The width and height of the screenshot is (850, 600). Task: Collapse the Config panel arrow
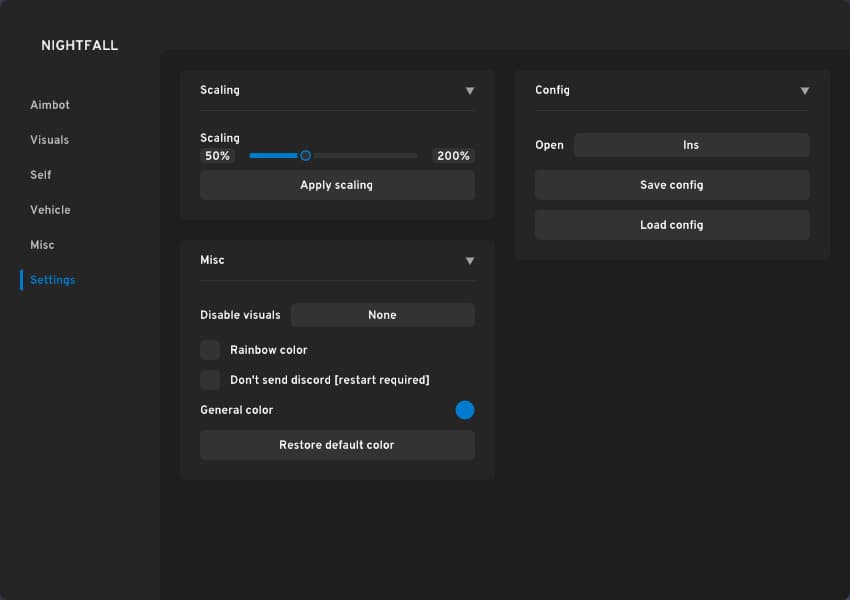click(x=804, y=91)
